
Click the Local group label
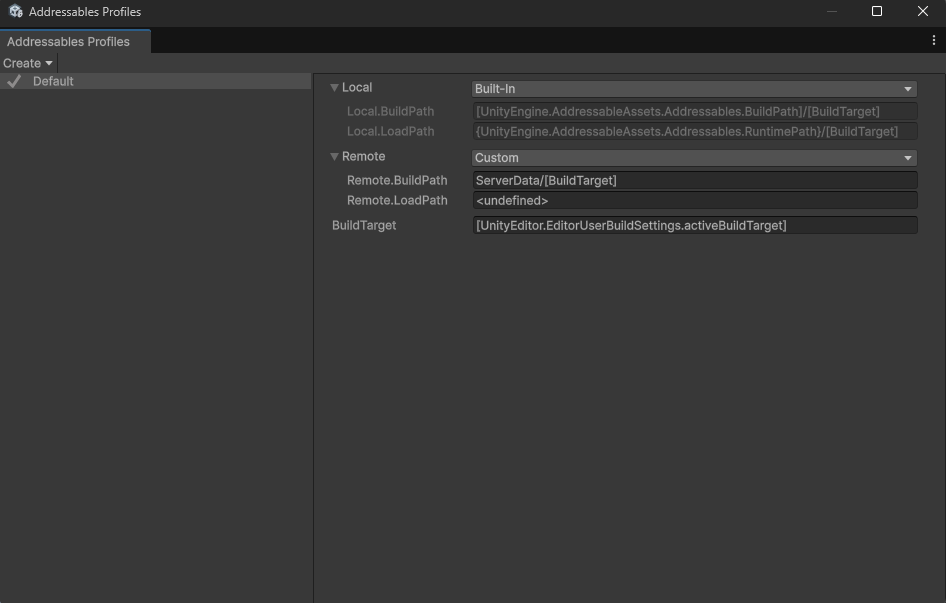[357, 88]
